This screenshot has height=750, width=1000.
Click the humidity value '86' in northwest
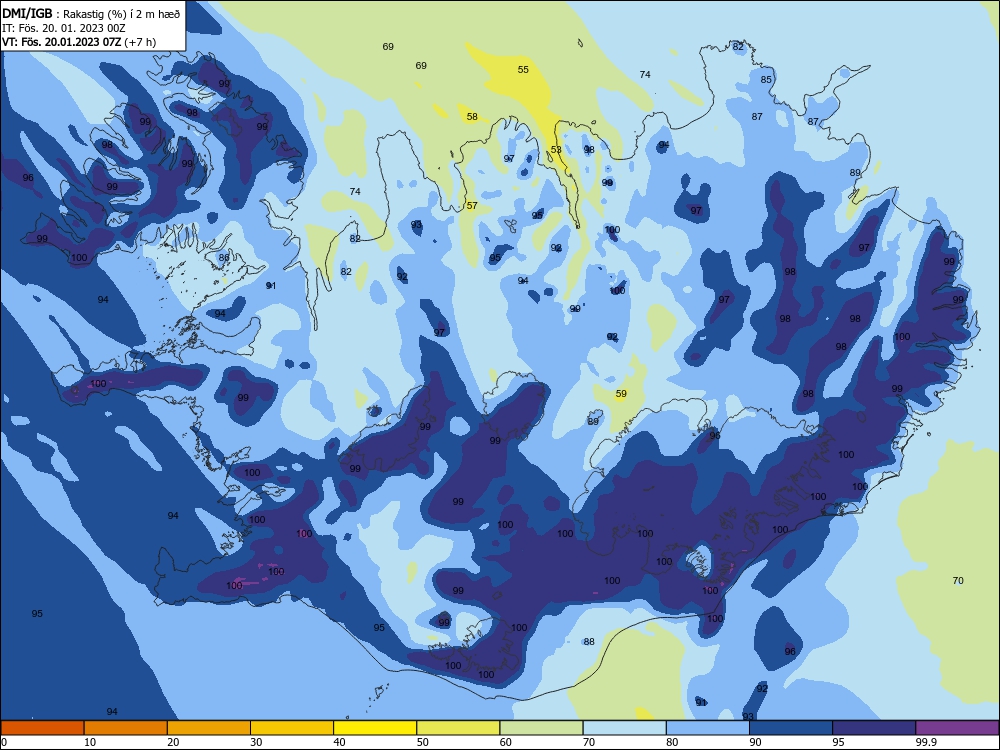(224, 258)
